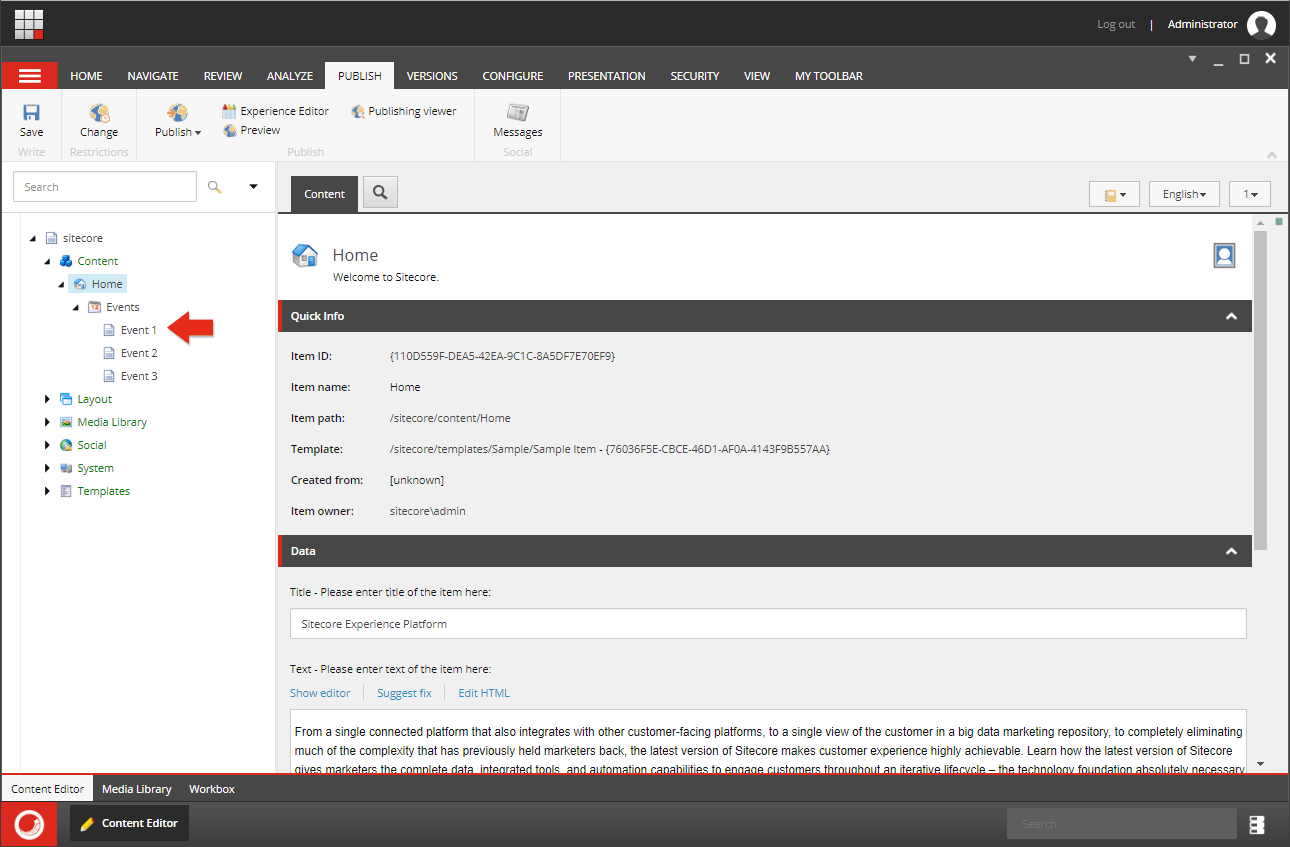Open the version 1 dropdown
Viewport: 1290px width, 847px height.
pos(1250,195)
